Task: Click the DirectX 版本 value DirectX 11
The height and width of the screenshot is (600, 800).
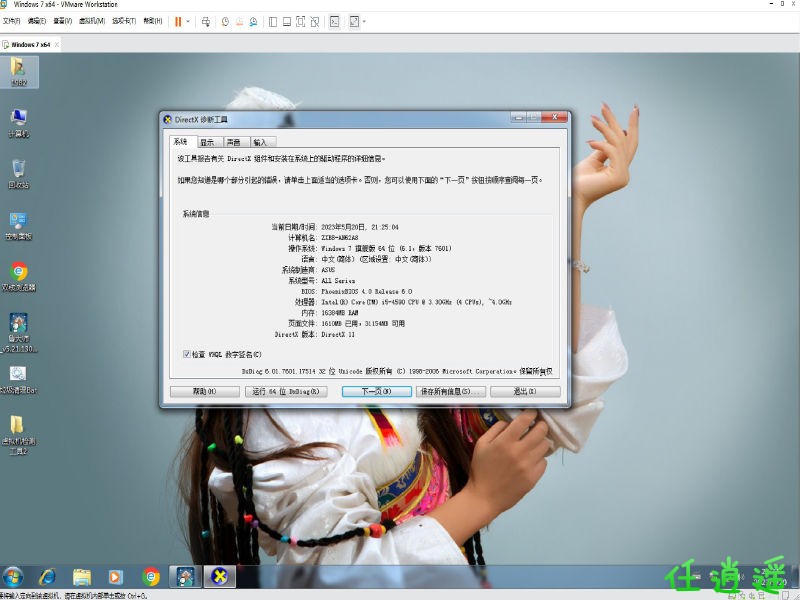Action: click(x=338, y=334)
